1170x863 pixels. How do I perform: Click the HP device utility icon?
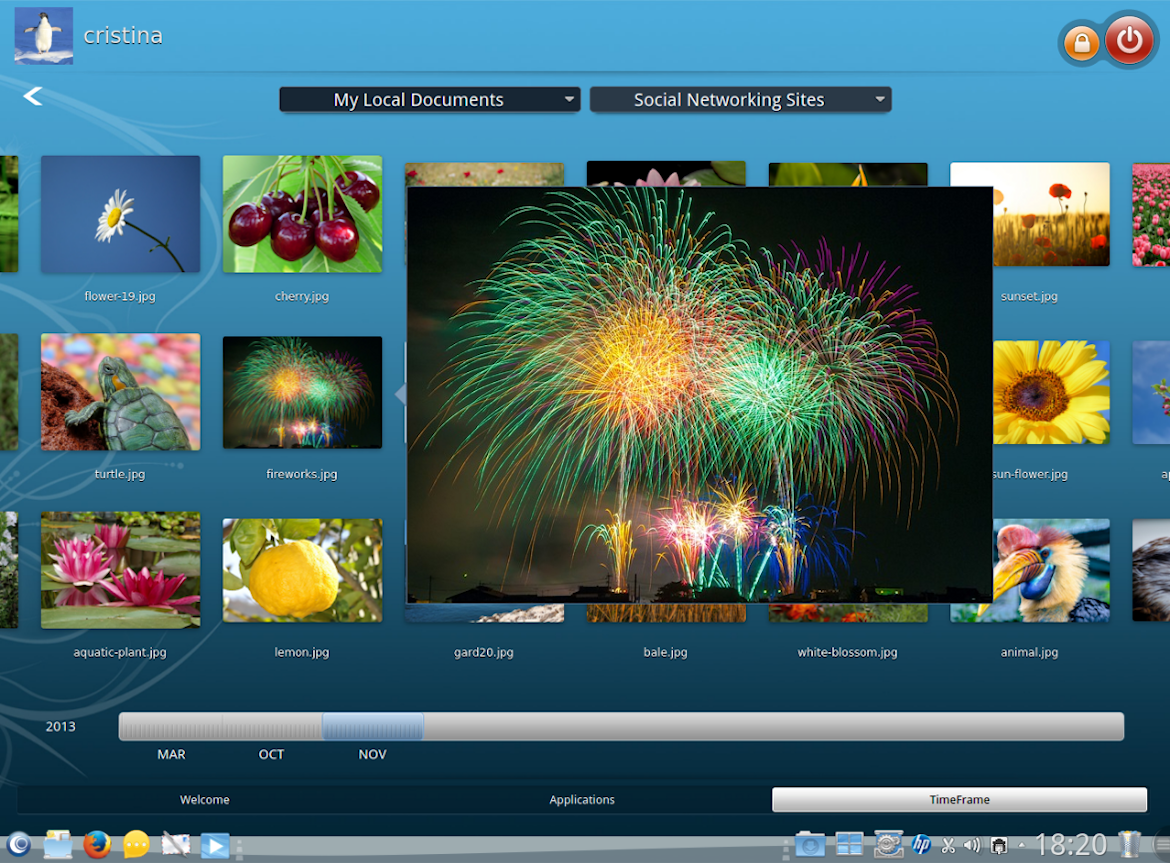921,845
